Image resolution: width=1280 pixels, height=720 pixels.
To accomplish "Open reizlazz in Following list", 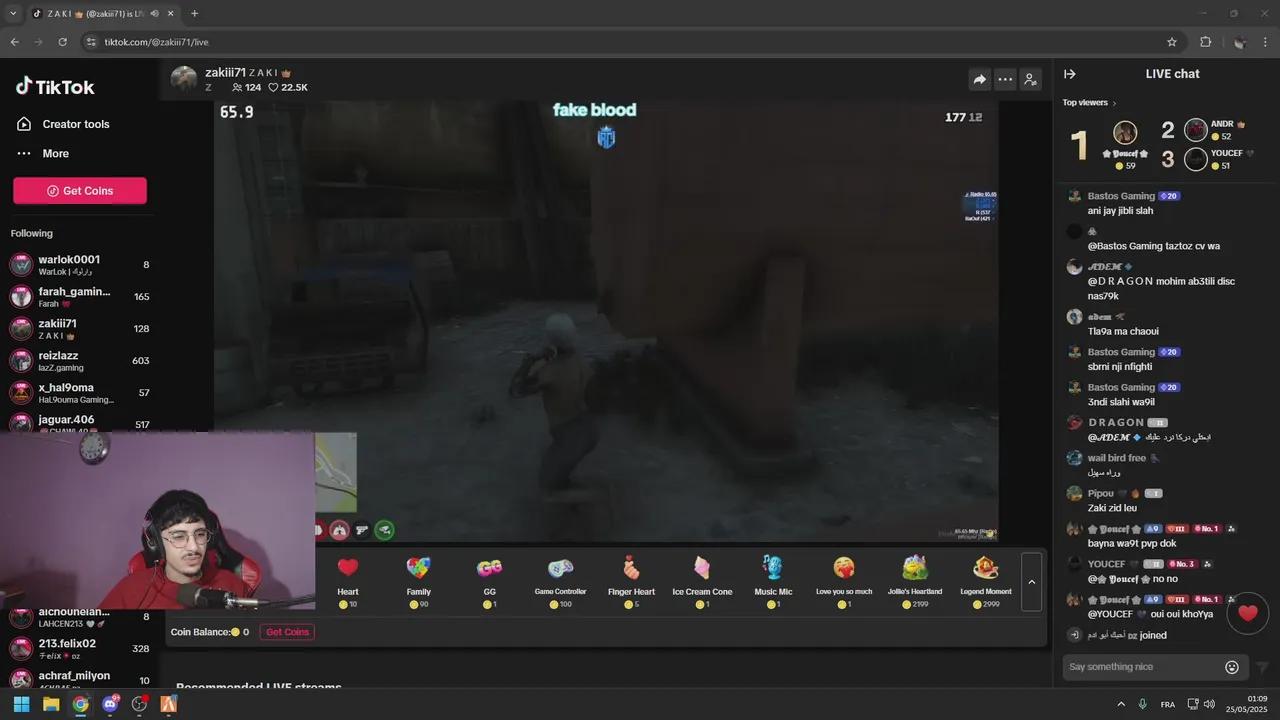I will point(80,361).
